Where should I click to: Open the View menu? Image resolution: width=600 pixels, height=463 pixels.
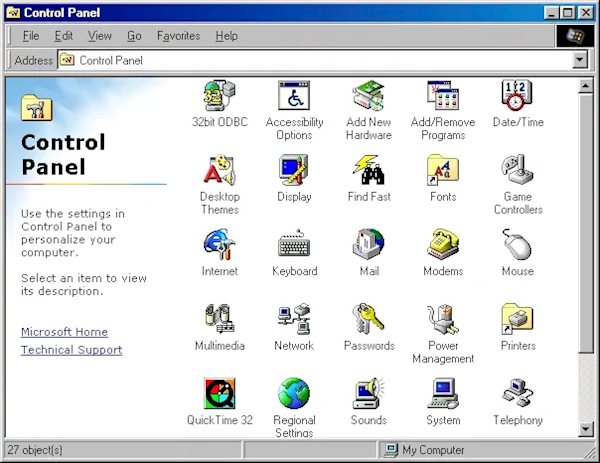tap(99, 36)
